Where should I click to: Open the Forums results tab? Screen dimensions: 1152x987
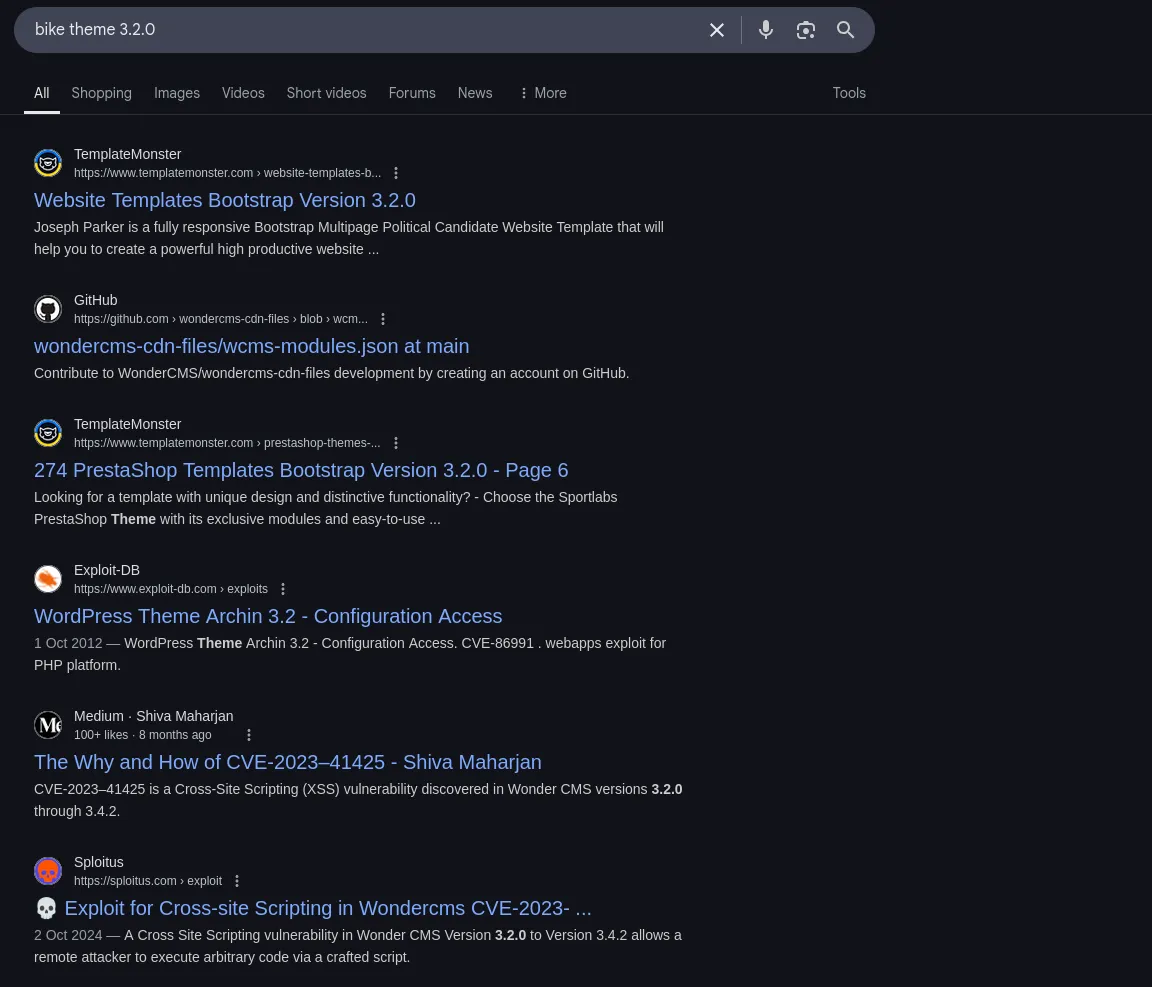coord(412,93)
